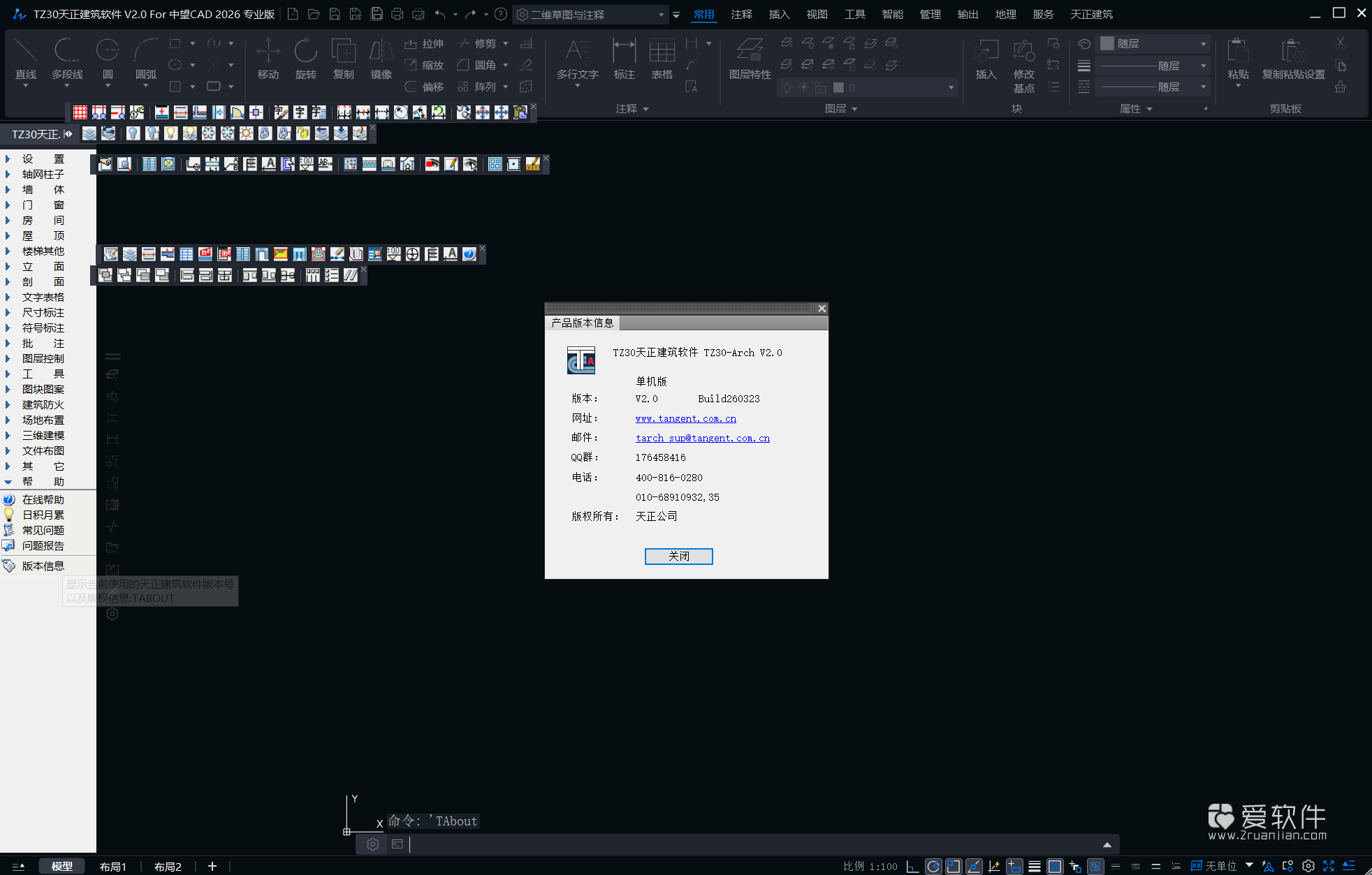1372x875 pixels.
Task: Pick the 圆弧 arc tool
Action: tap(145, 59)
